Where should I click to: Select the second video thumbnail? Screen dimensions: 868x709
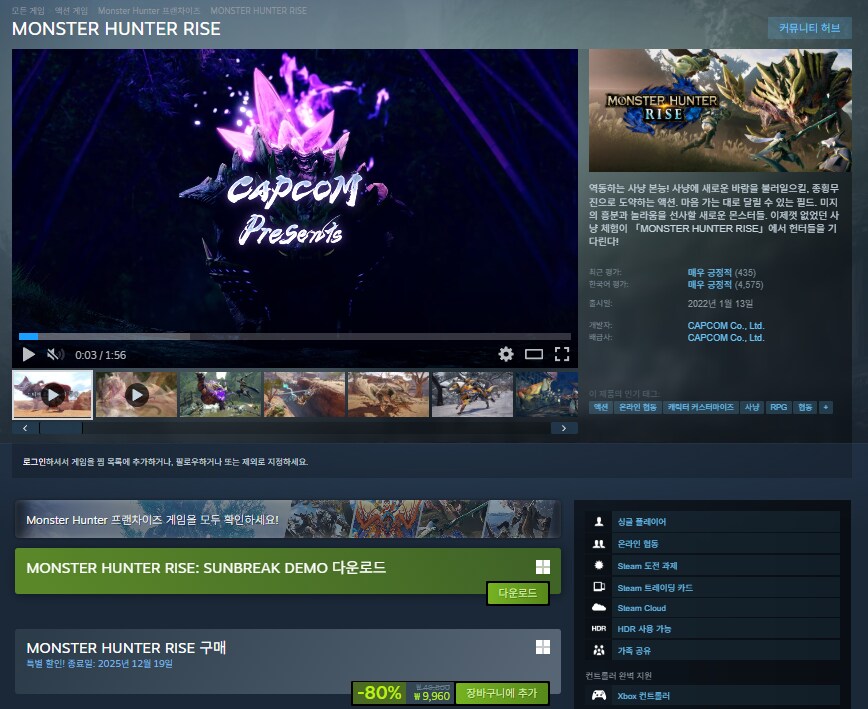point(136,394)
